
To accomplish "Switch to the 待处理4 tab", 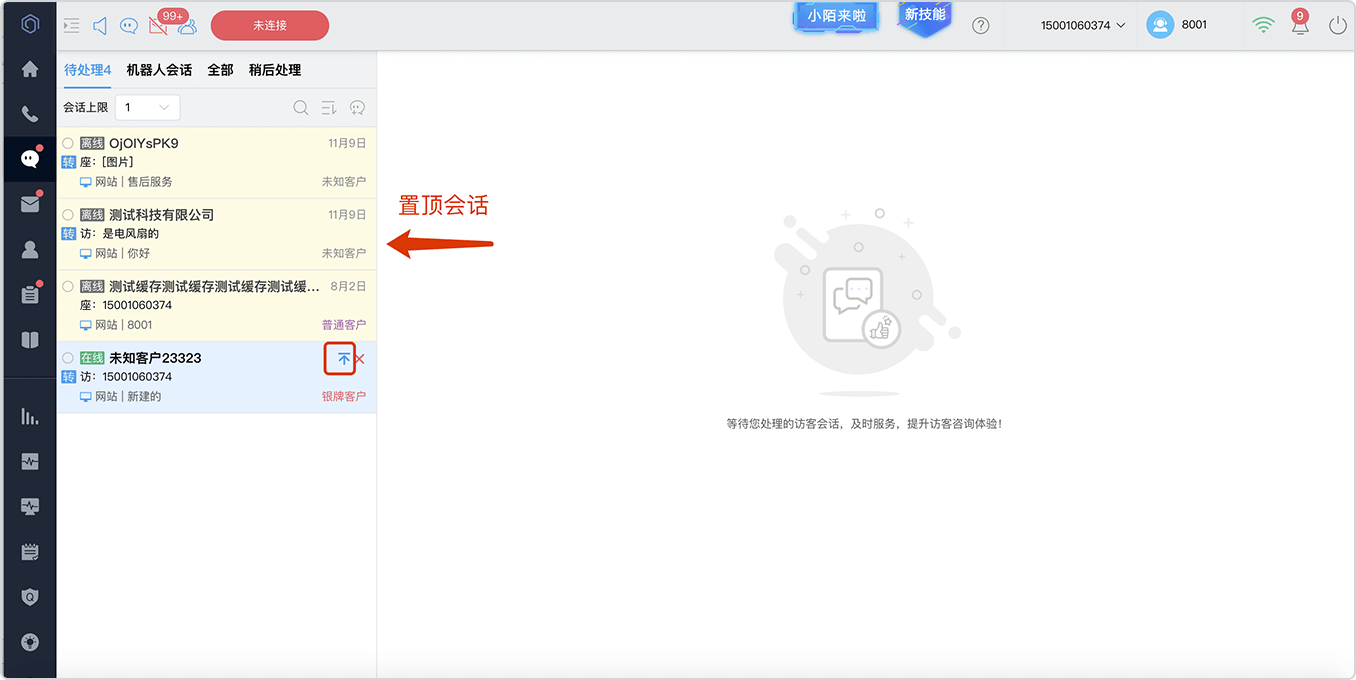I will coord(87,70).
